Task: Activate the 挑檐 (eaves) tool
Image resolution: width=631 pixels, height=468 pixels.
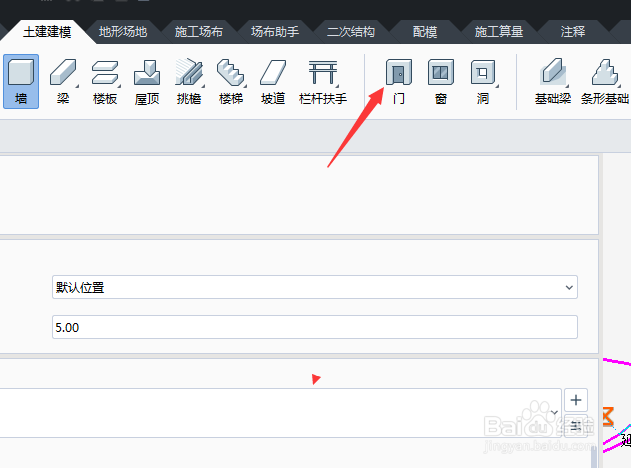Action: [x=189, y=82]
